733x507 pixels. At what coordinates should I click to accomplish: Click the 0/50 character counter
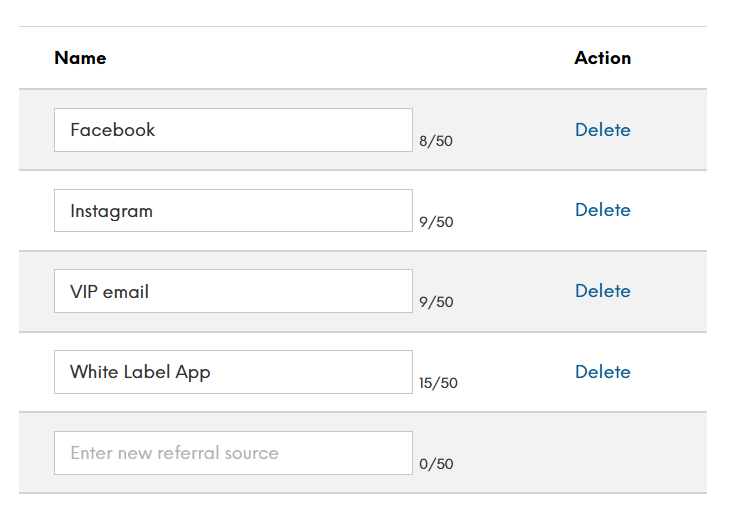tap(436, 464)
